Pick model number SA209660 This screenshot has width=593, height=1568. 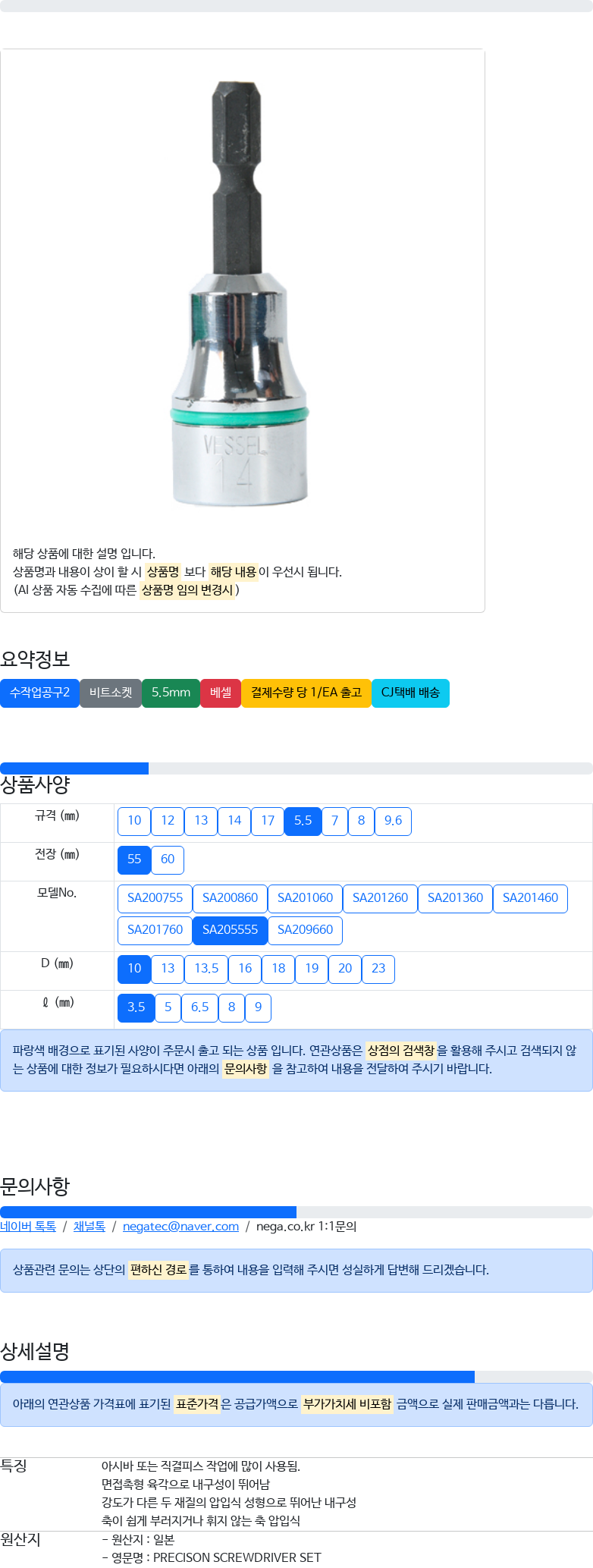tap(305, 930)
